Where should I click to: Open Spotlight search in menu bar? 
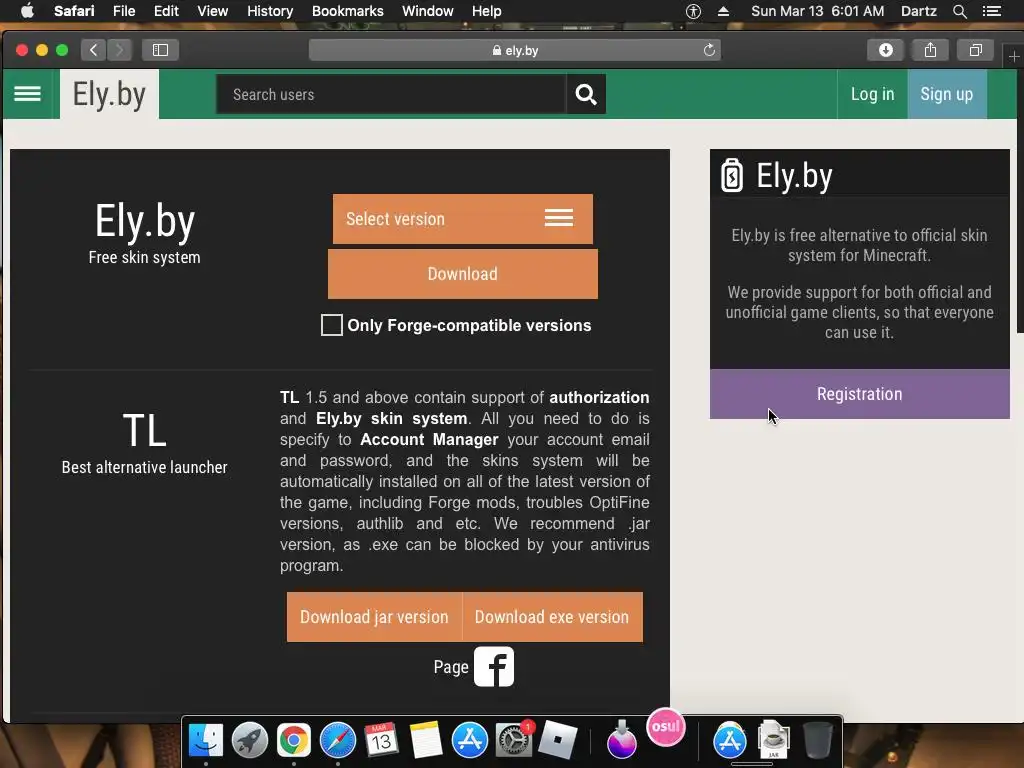click(x=960, y=11)
